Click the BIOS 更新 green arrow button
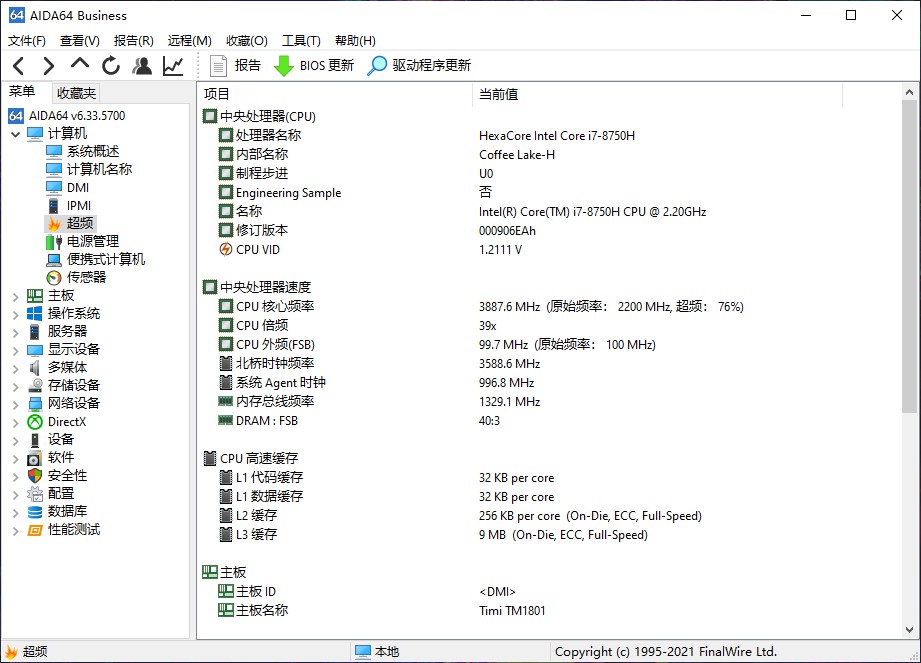The width and height of the screenshot is (921, 663). click(313, 66)
